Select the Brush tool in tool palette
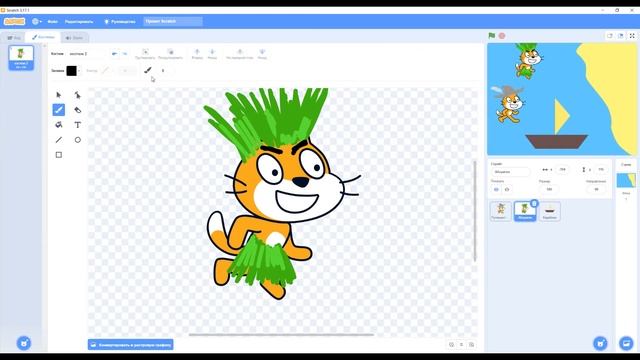The width and height of the screenshot is (640, 360). point(59,110)
